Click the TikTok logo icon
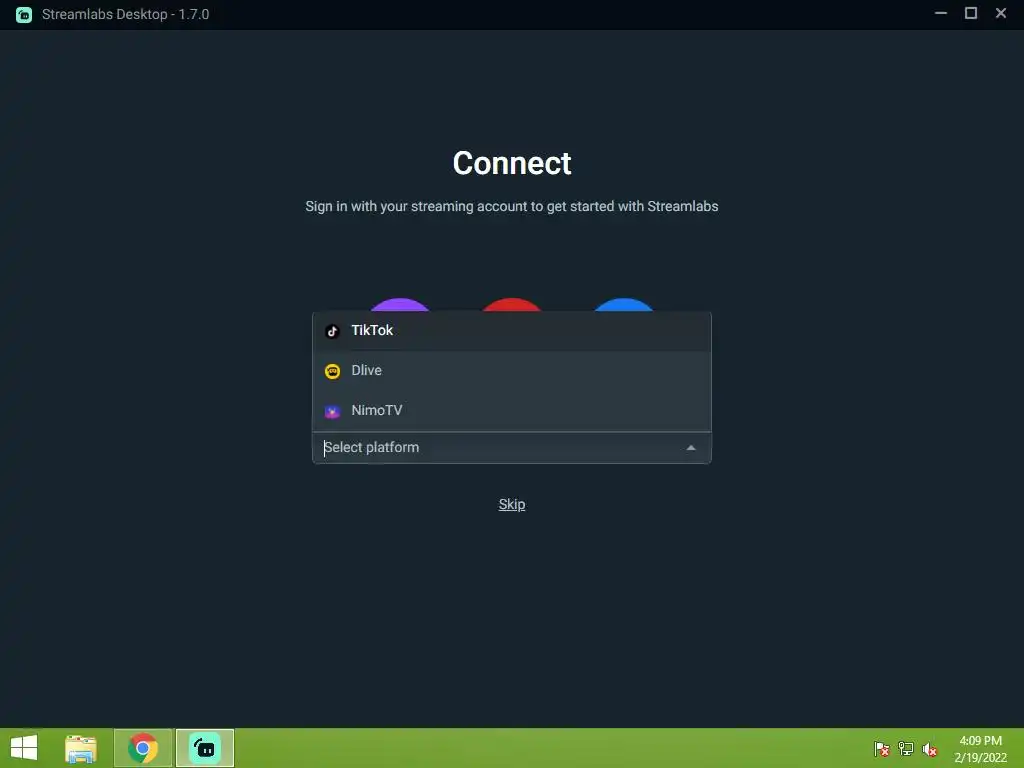 pyautogui.click(x=332, y=331)
